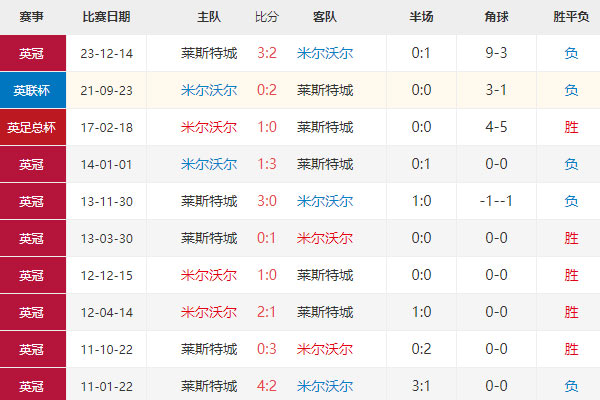Click the date 13-03-30
600x400 pixels.
coord(106,238)
